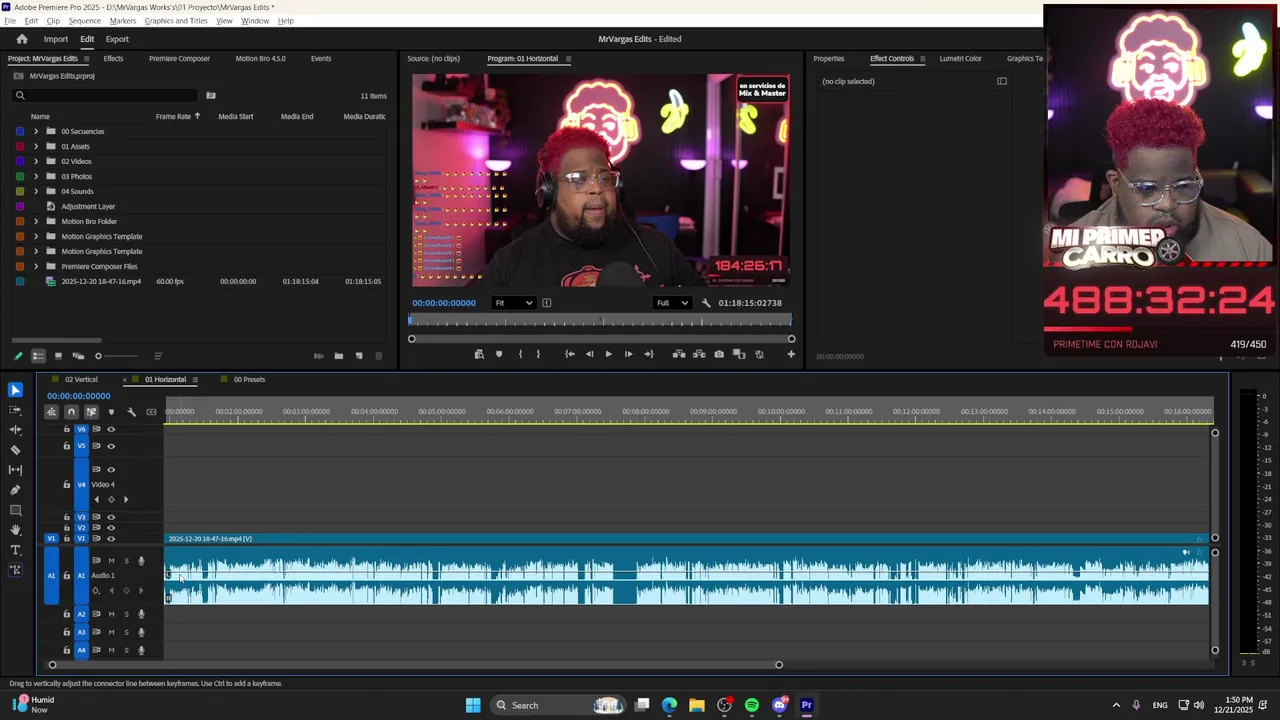Sort Project panel by Frame Rate column
This screenshot has width=1280, height=720.
[x=173, y=116]
